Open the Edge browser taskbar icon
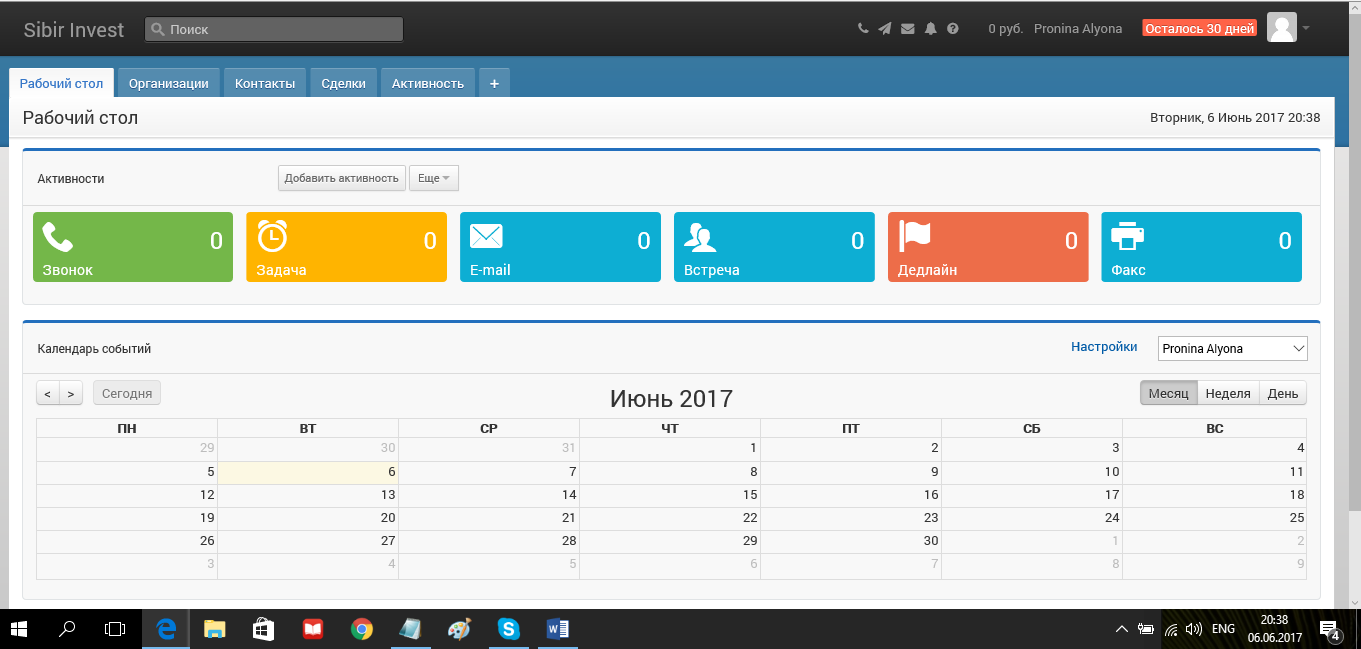Viewport: 1361px width, 649px height. coord(166,629)
